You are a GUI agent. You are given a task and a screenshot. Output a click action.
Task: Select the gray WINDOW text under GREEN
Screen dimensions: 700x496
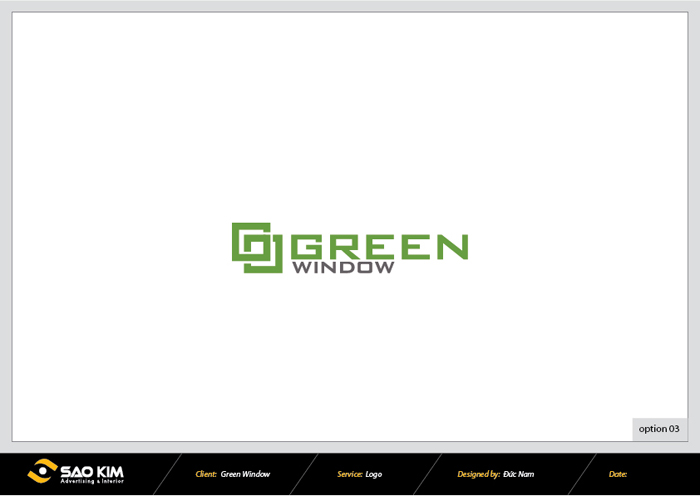(x=343, y=268)
